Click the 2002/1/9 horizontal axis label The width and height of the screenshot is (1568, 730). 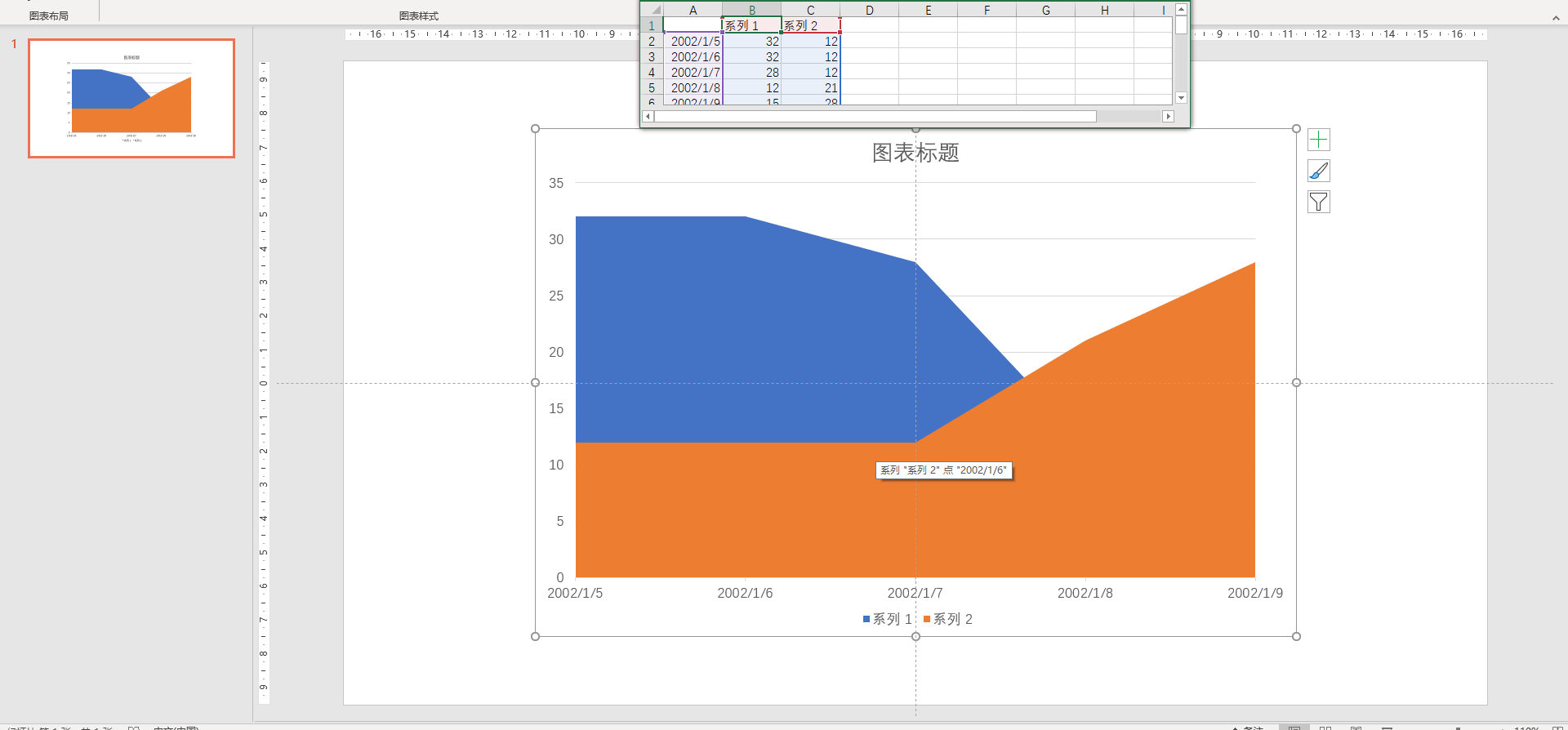1255,593
